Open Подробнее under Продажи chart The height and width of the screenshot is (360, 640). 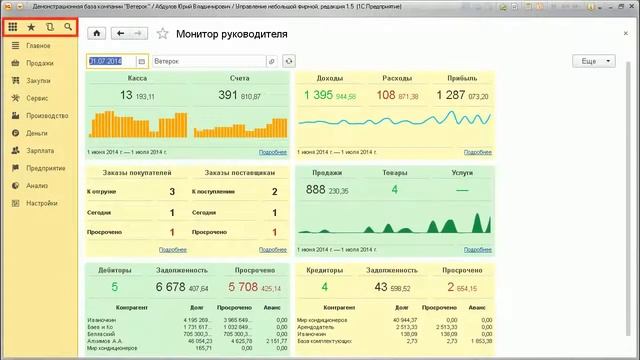pos(478,250)
